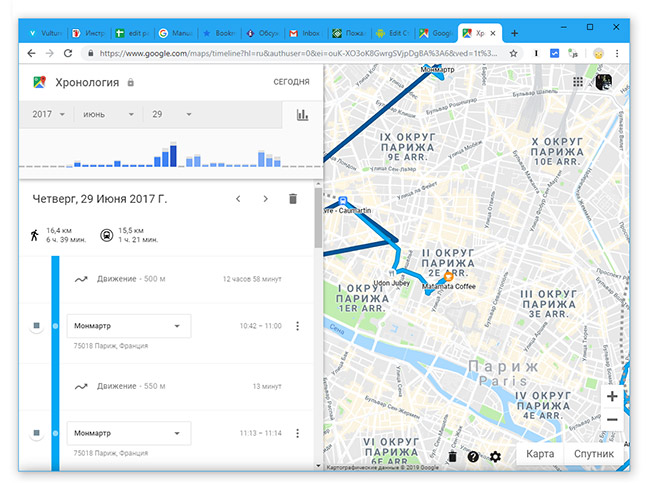Switch to the Обсуж browser tab
650x483 pixels.
[262, 33]
